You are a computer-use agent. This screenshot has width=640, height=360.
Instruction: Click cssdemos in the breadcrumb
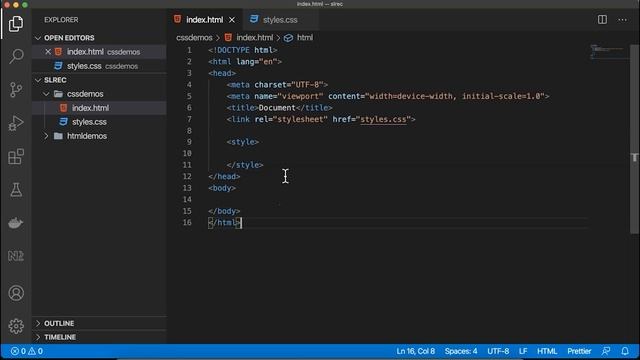tap(194, 38)
